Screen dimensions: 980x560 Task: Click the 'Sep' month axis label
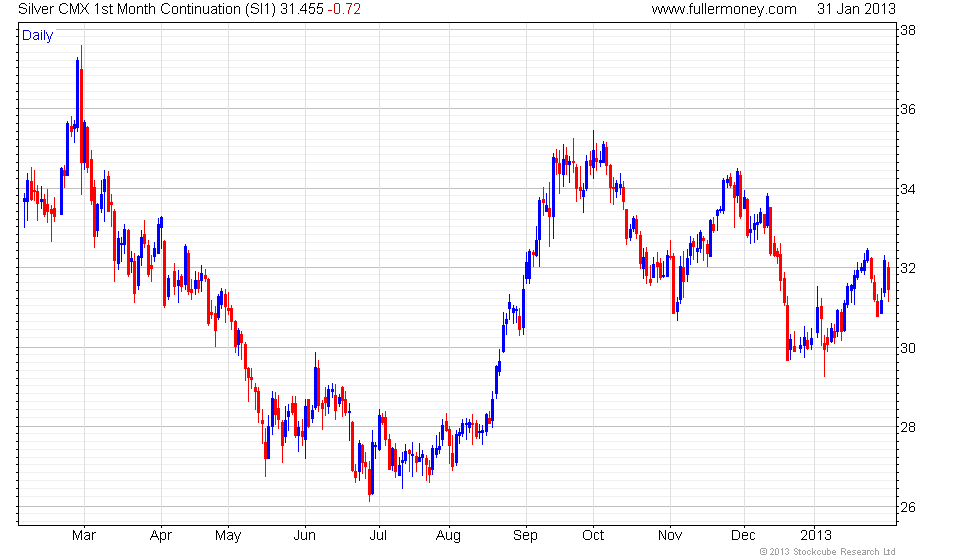(x=525, y=536)
